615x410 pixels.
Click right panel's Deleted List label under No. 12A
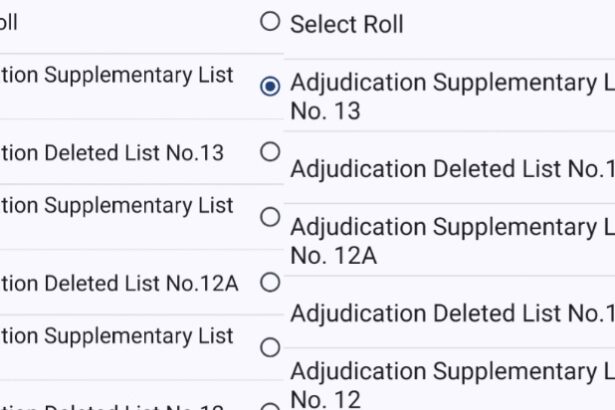[450, 314]
